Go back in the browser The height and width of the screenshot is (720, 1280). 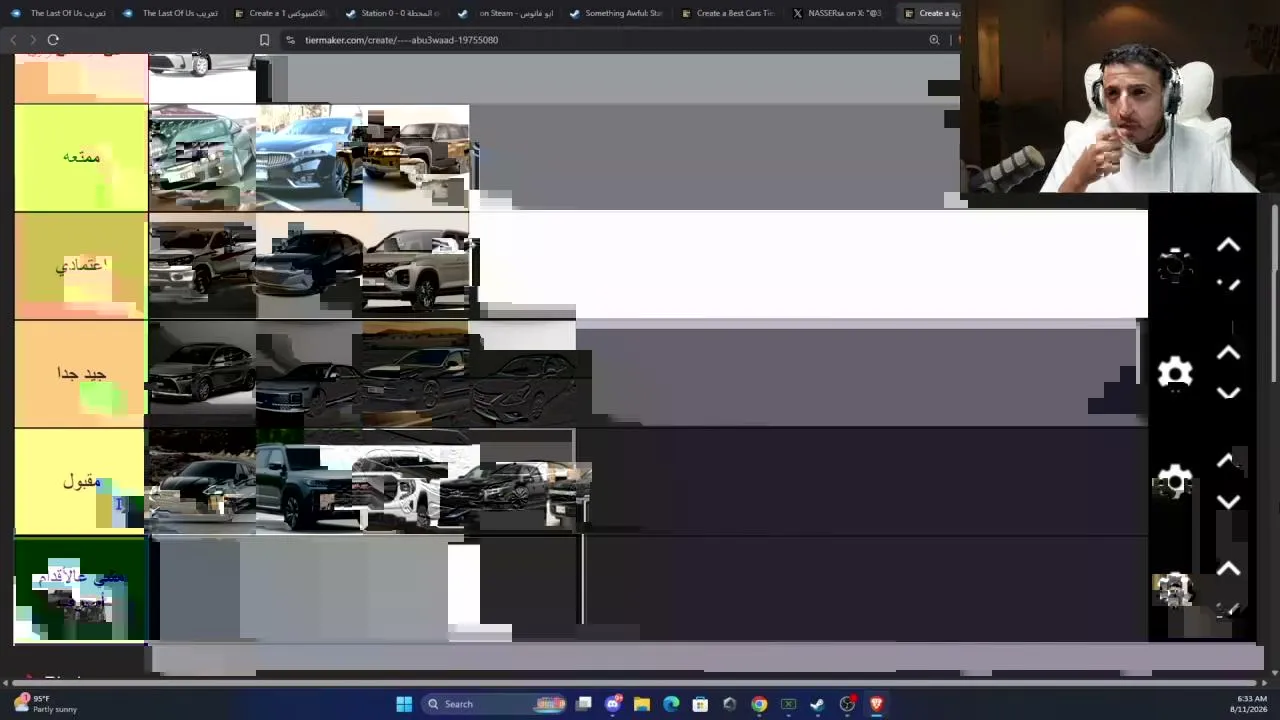[13, 40]
